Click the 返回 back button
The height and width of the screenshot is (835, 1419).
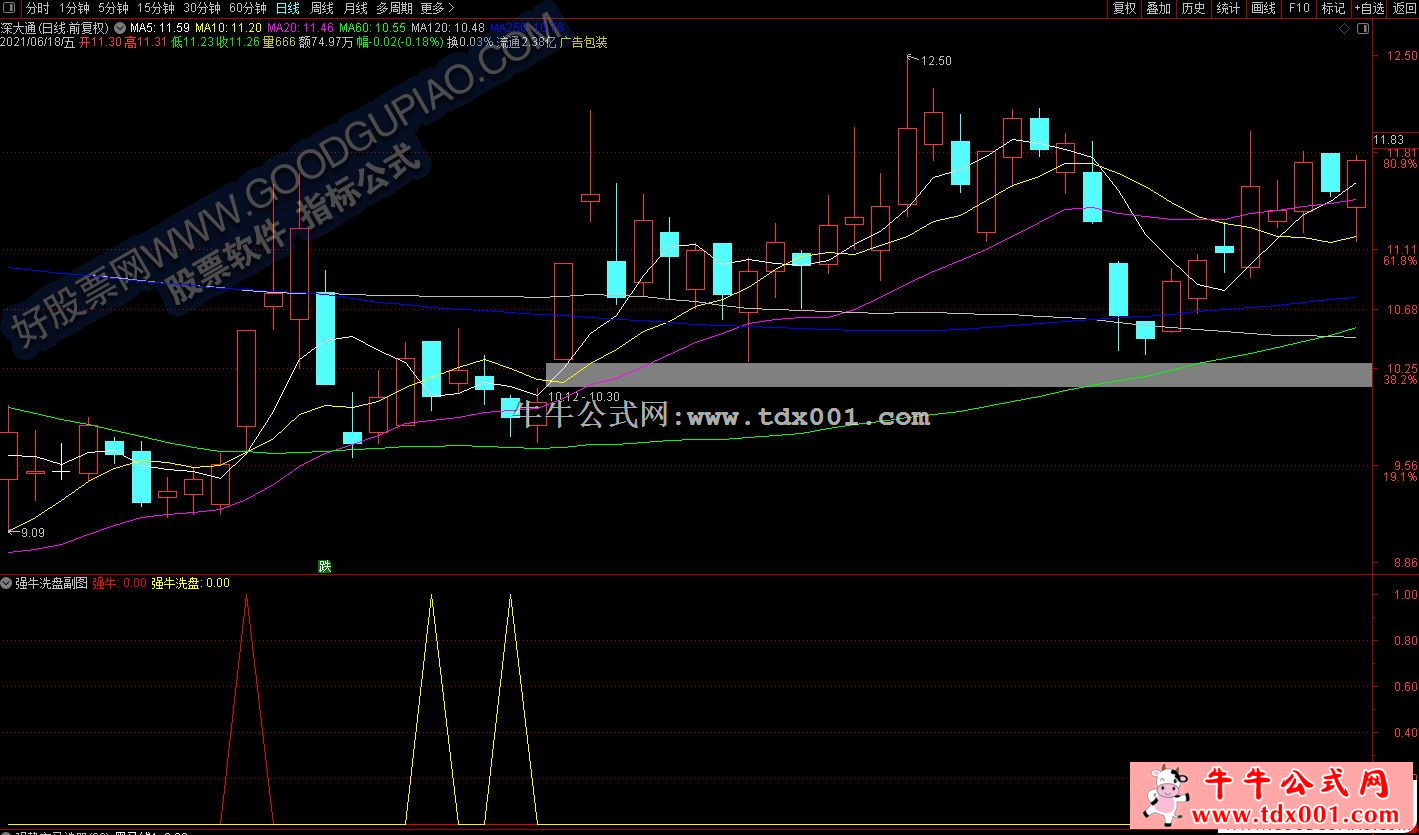[1404, 8]
